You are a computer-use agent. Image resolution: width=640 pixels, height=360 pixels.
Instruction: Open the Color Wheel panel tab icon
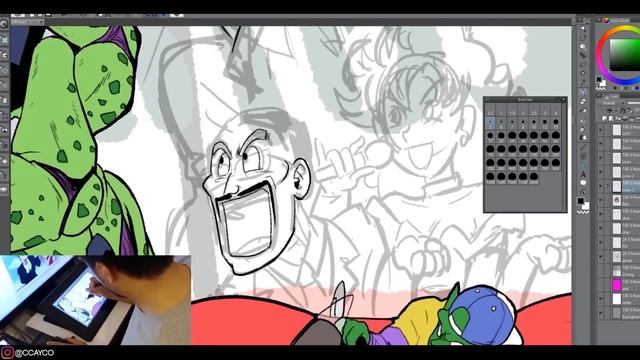coord(606,20)
